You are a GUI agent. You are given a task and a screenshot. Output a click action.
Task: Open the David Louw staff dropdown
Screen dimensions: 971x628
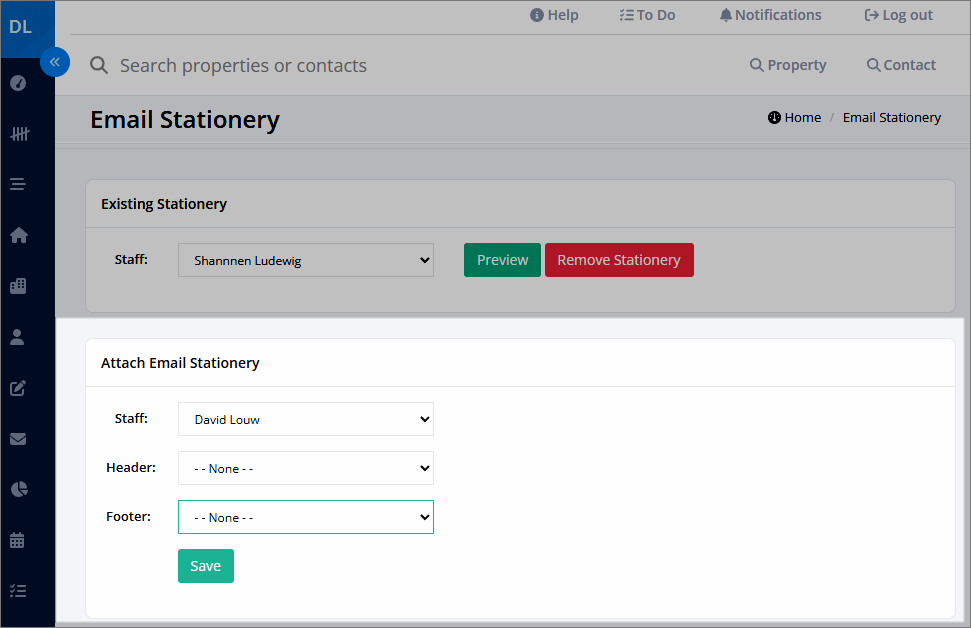tap(306, 419)
